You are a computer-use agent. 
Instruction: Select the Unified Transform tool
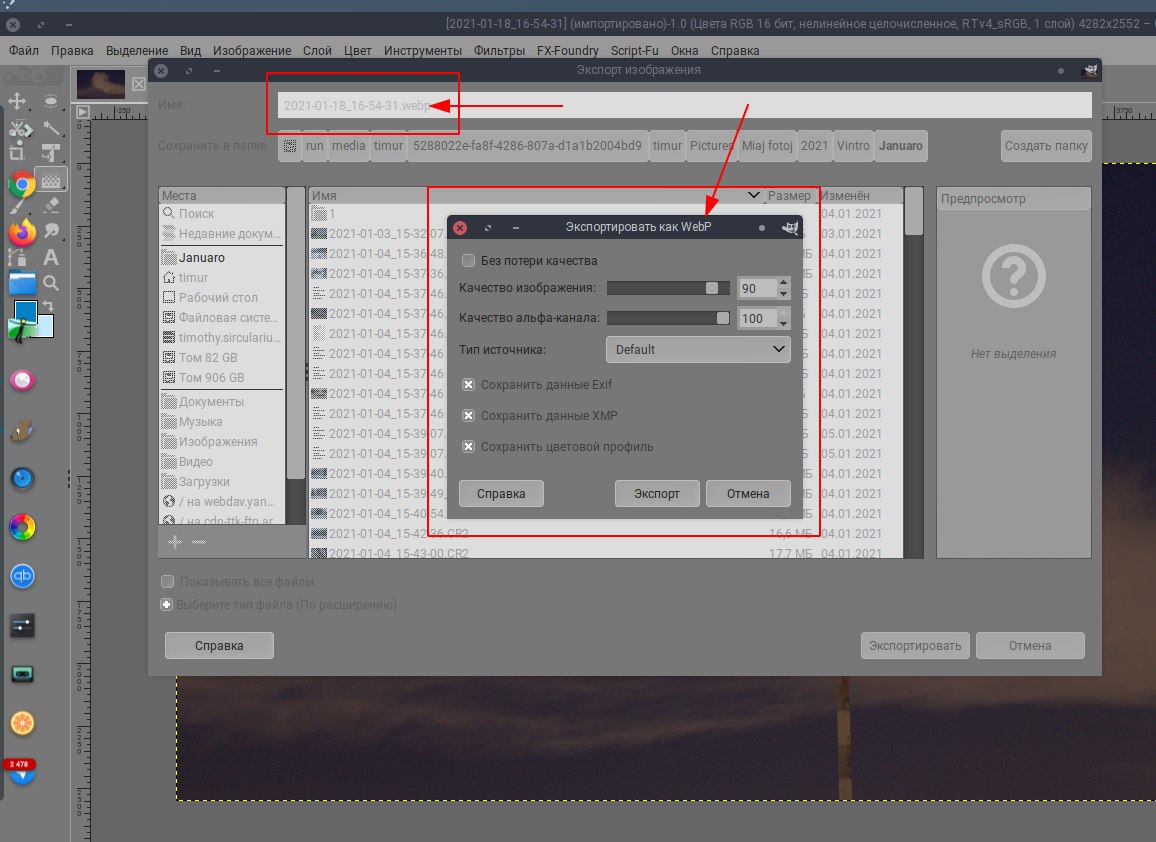point(51,153)
